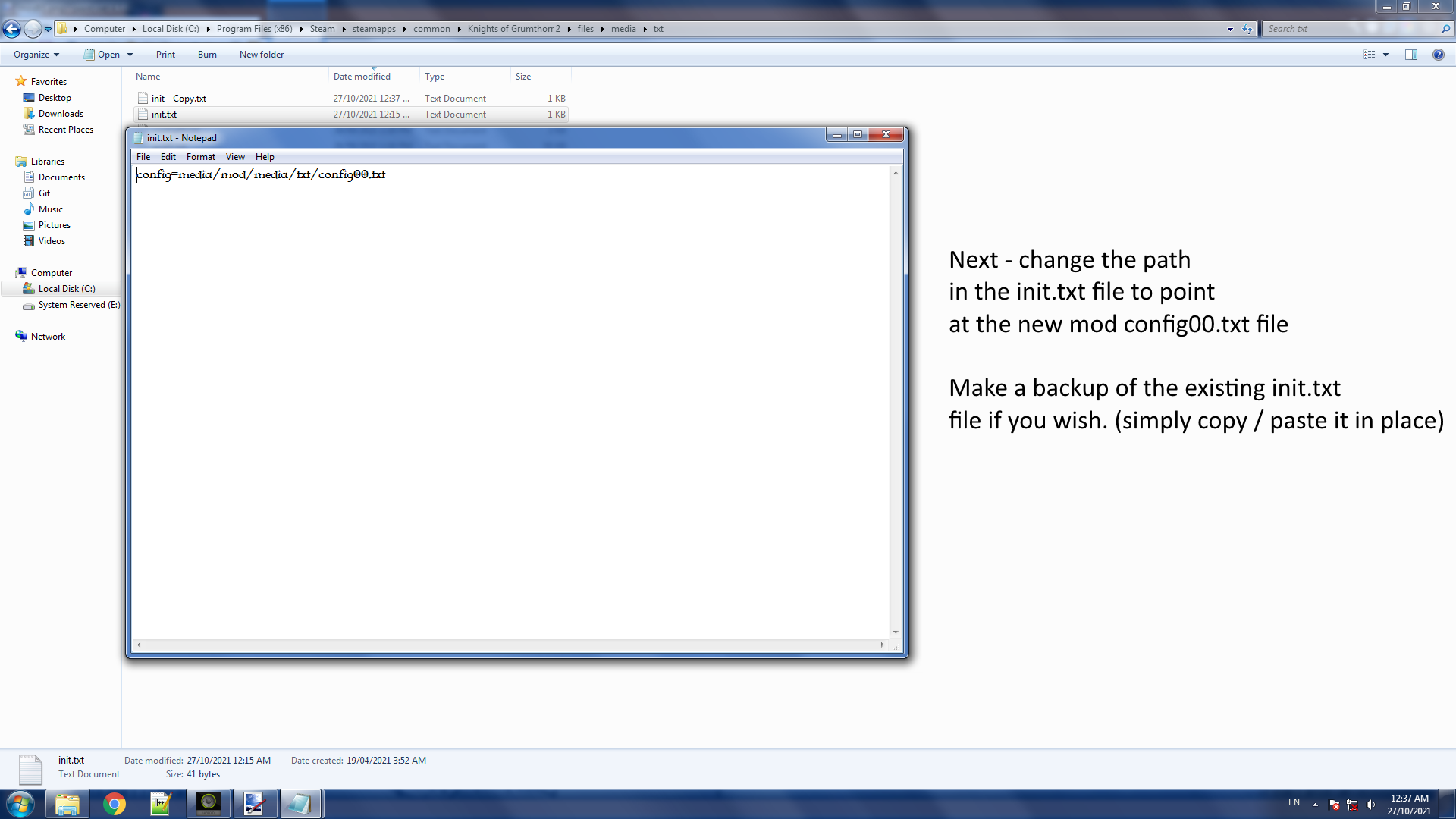
Task: Open Notepad View menu
Action: [235, 157]
